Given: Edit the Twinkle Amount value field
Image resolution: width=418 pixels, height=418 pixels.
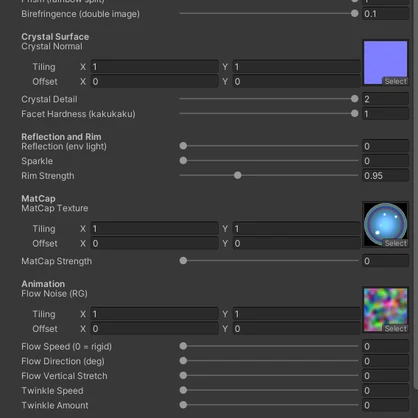Looking at the screenshot, I should (385, 405).
